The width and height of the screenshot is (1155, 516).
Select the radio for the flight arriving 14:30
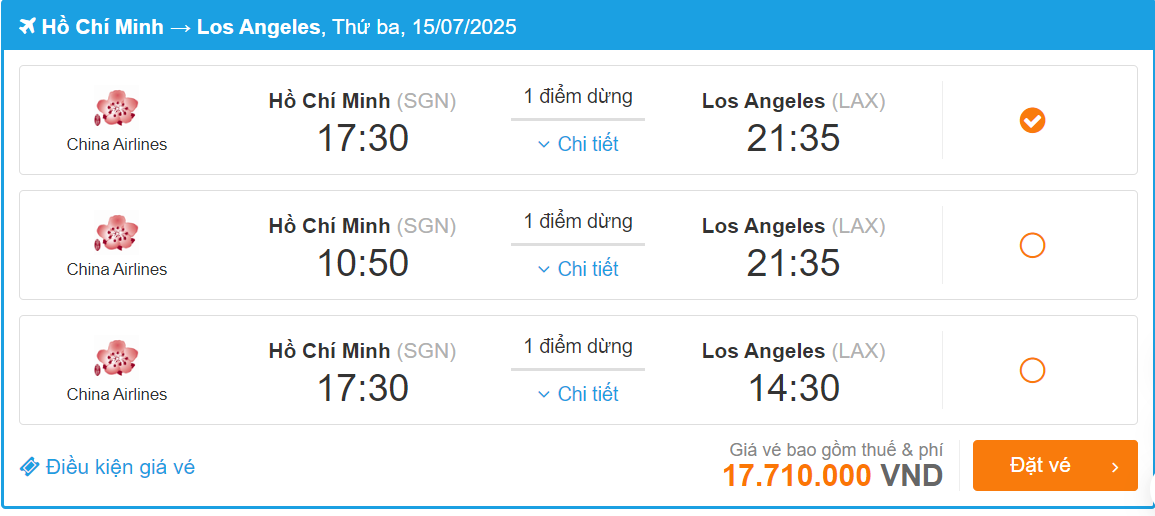(1032, 370)
